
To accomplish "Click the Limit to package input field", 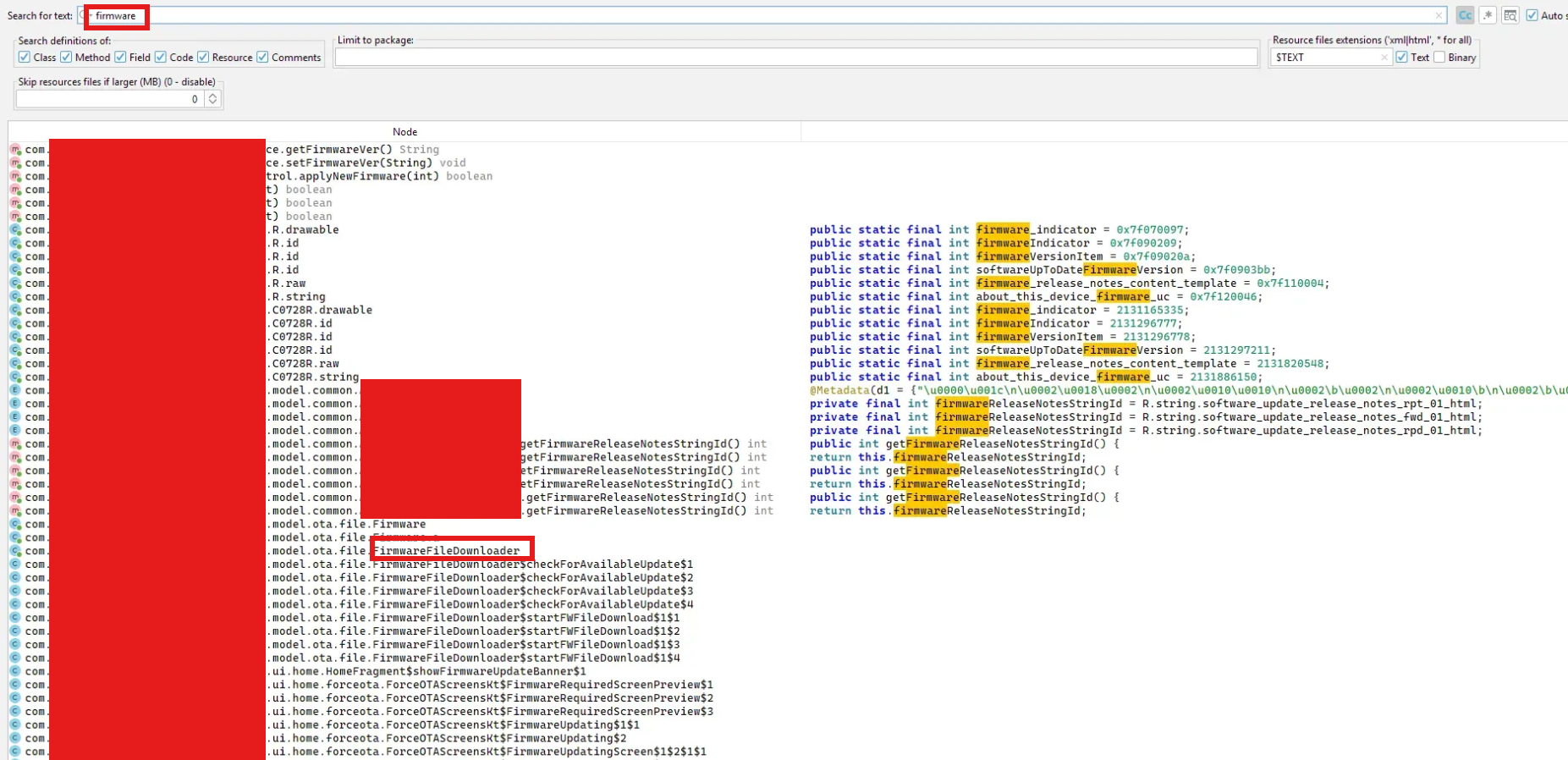I will tap(795, 58).
